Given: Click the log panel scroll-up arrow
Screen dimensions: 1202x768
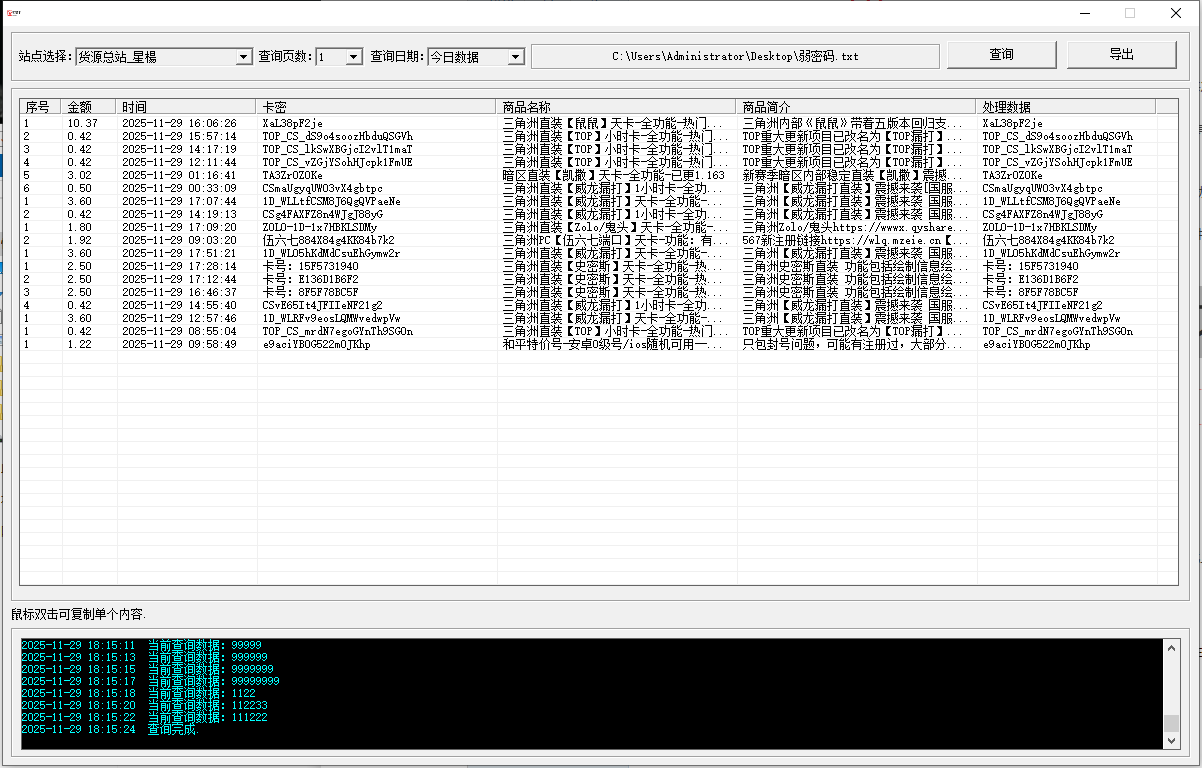Looking at the screenshot, I should click(1171, 648).
